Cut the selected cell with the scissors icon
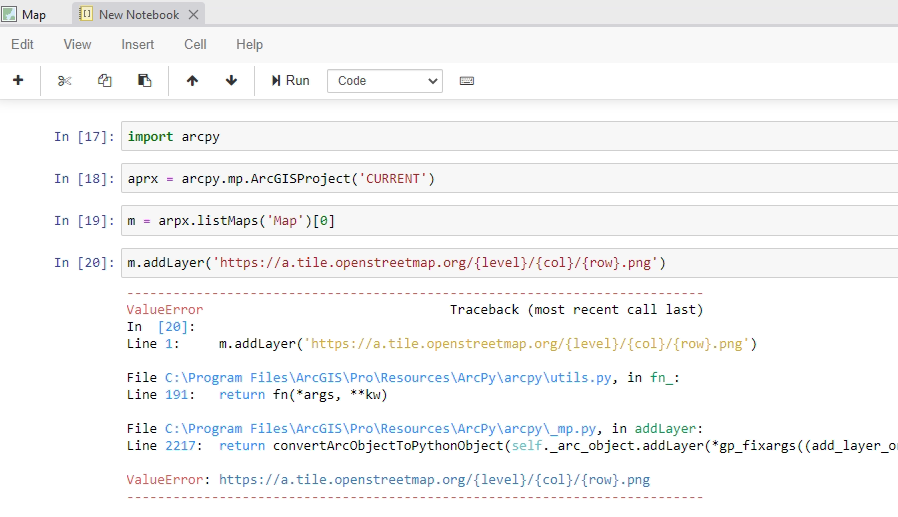This screenshot has height=517, width=898. click(65, 80)
